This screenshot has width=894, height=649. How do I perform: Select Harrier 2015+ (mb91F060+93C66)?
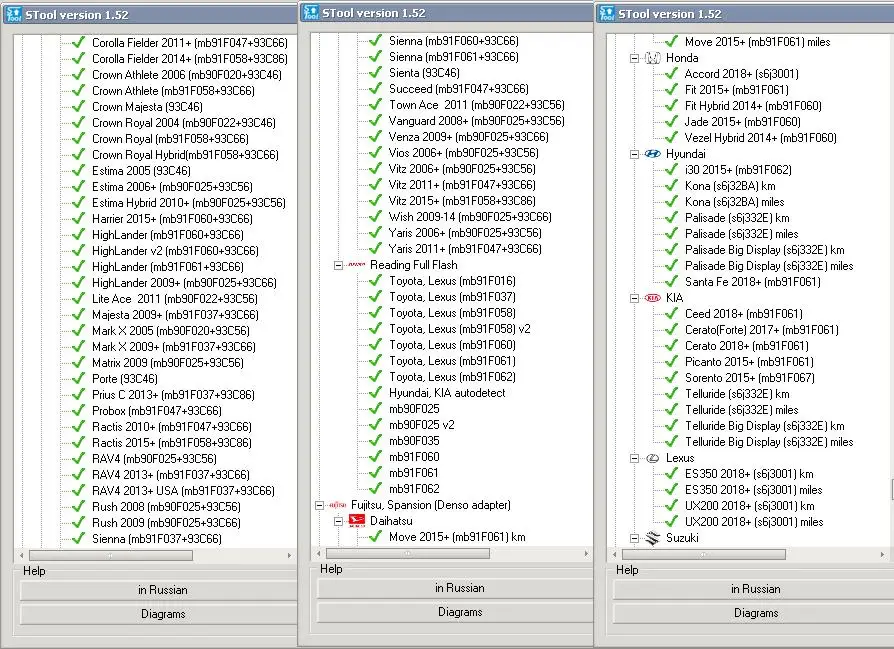pyautogui.click(x=172, y=218)
